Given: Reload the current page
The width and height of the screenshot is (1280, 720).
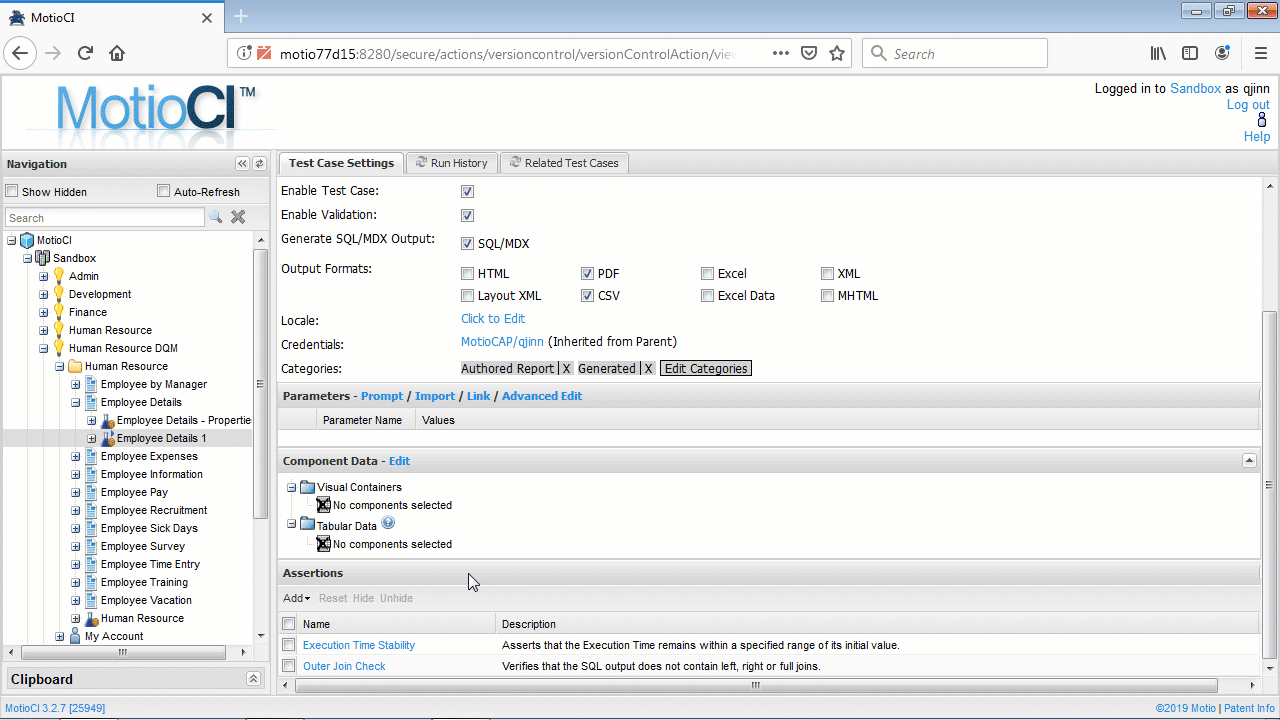Looking at the screenshot, I should pyautogui.click(x=85, y=53).
